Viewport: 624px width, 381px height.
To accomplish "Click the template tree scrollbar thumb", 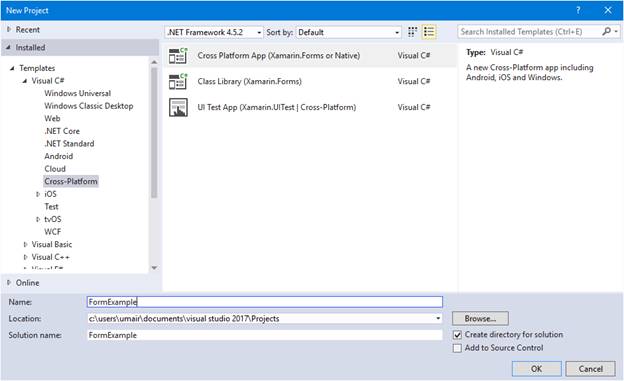I will click(154, 132).
